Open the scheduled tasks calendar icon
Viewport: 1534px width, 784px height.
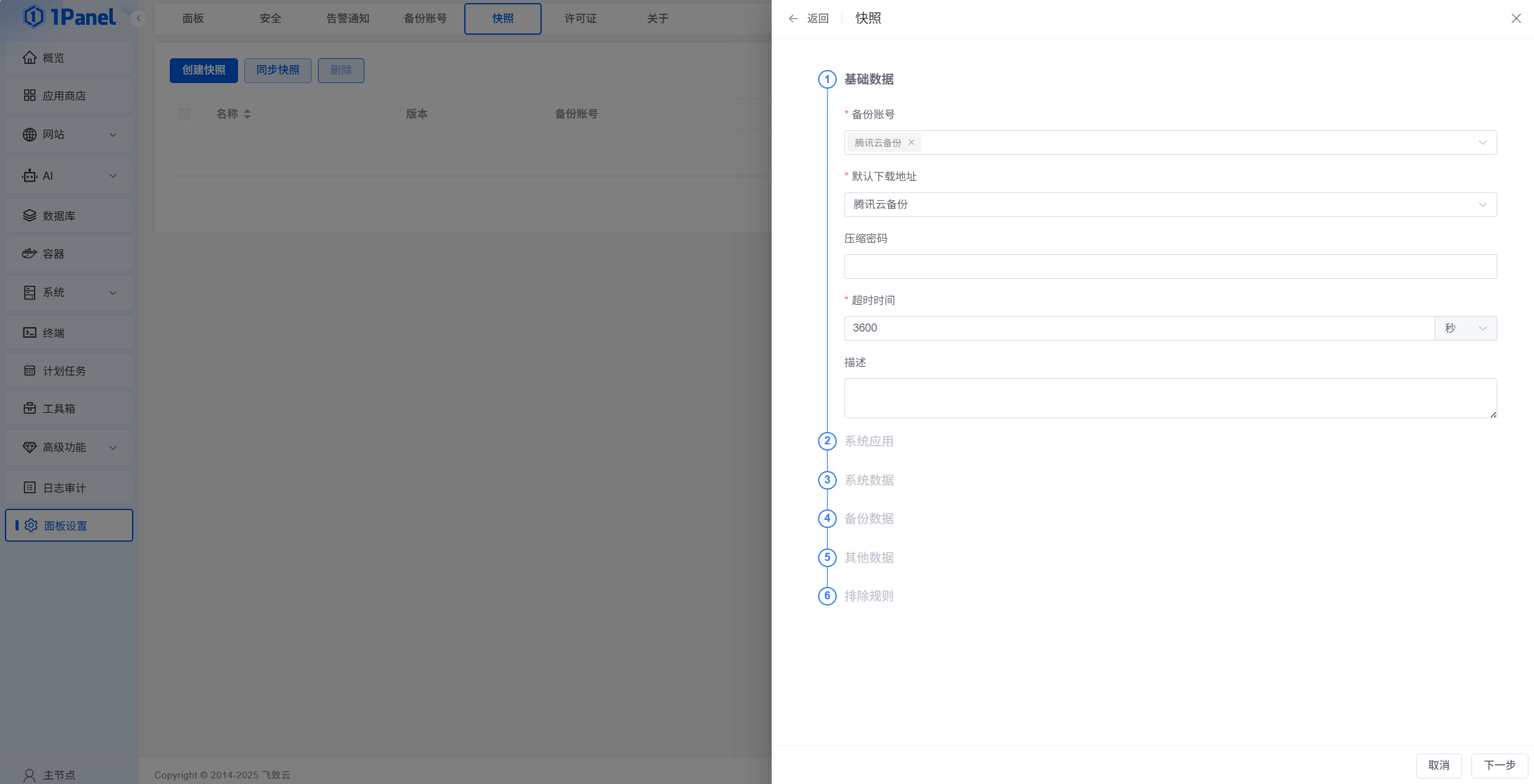pos(29,371)
